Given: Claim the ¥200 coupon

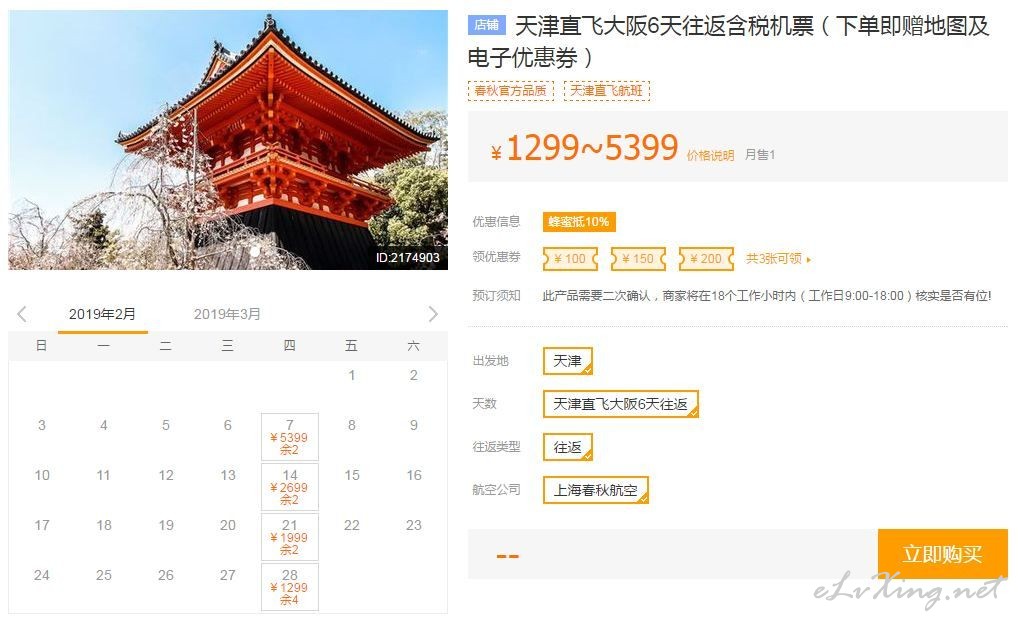Looking at the screenshot, I should point(706,258).
